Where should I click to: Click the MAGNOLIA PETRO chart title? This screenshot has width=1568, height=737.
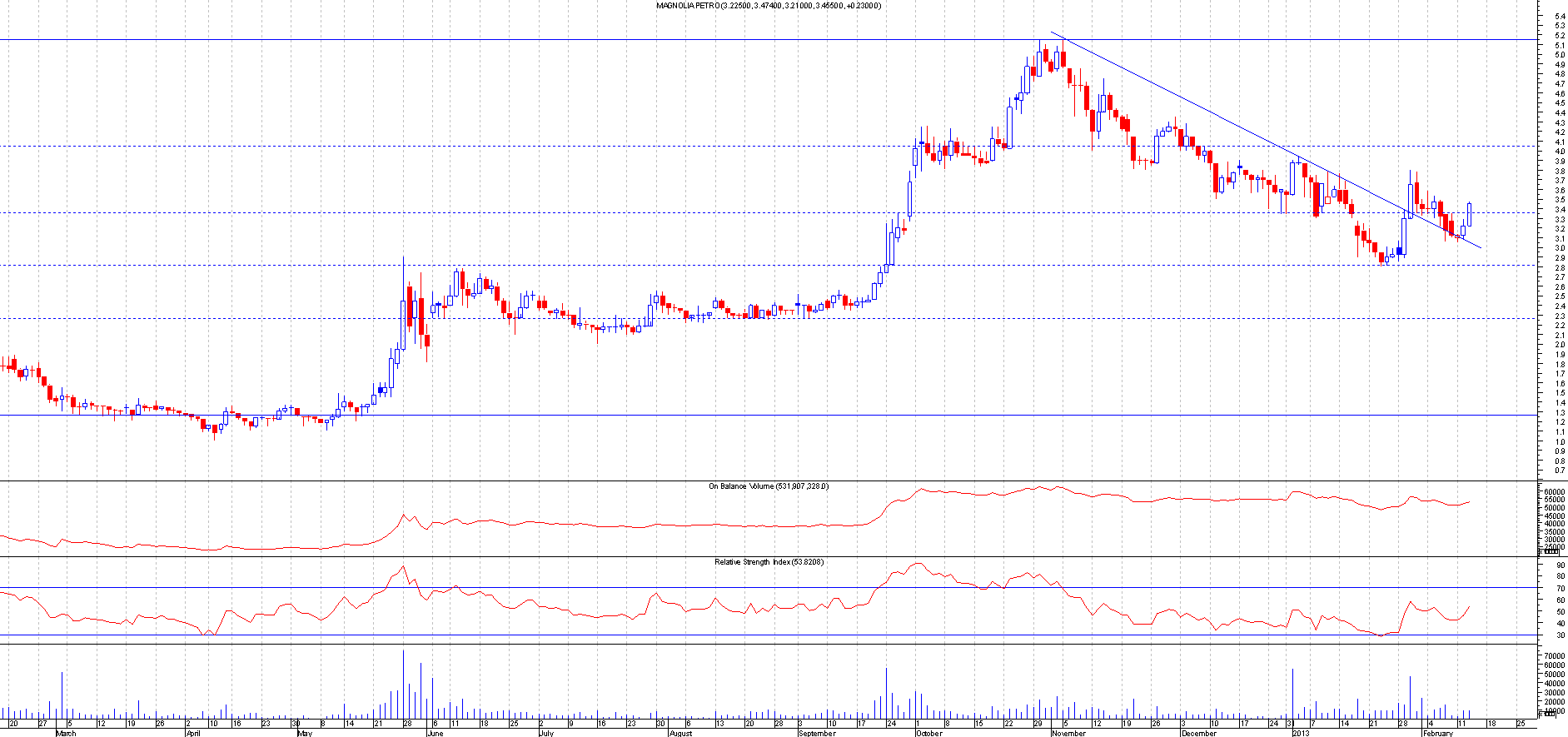(x=769, y=6)
